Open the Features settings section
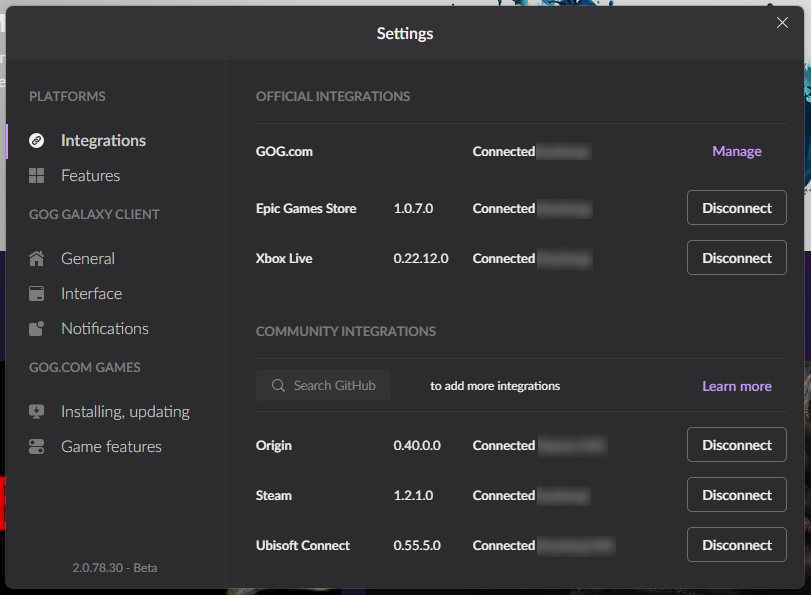 [91, 176]
